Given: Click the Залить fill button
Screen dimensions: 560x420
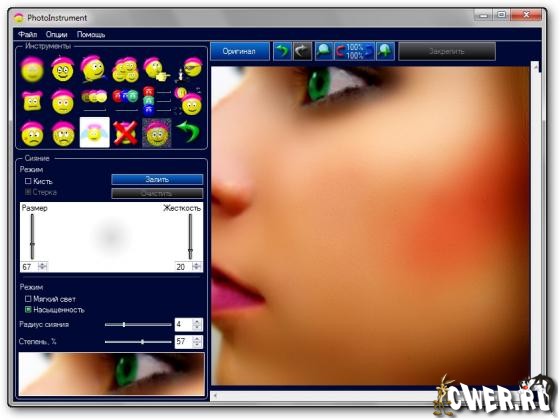Looking at the screenshot, I should pyautogui.click(x=157, y=179).
